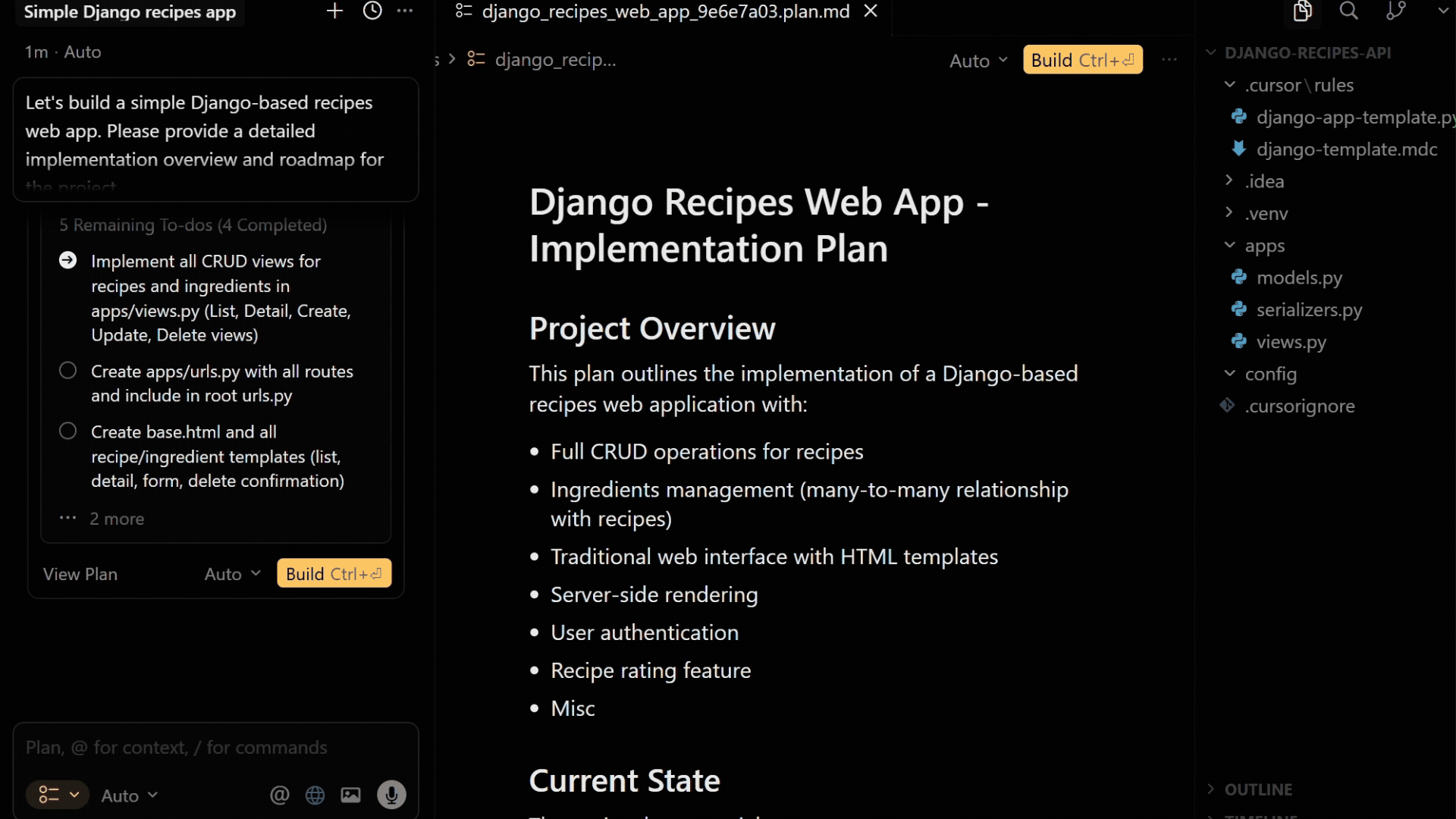Click 'Recipe rating feature' bullet
Image resolution: width=1456 pixels, height=819 pixels.
coord(651,670)
